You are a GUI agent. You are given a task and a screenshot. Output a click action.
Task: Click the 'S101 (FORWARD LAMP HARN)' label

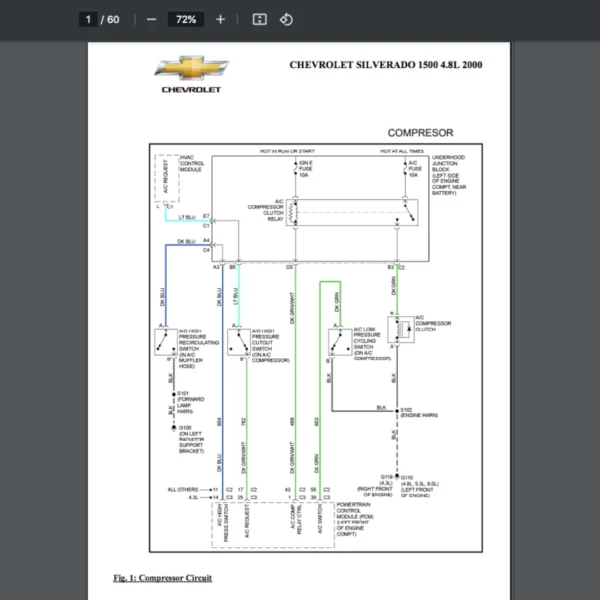(x=191, y=402)
